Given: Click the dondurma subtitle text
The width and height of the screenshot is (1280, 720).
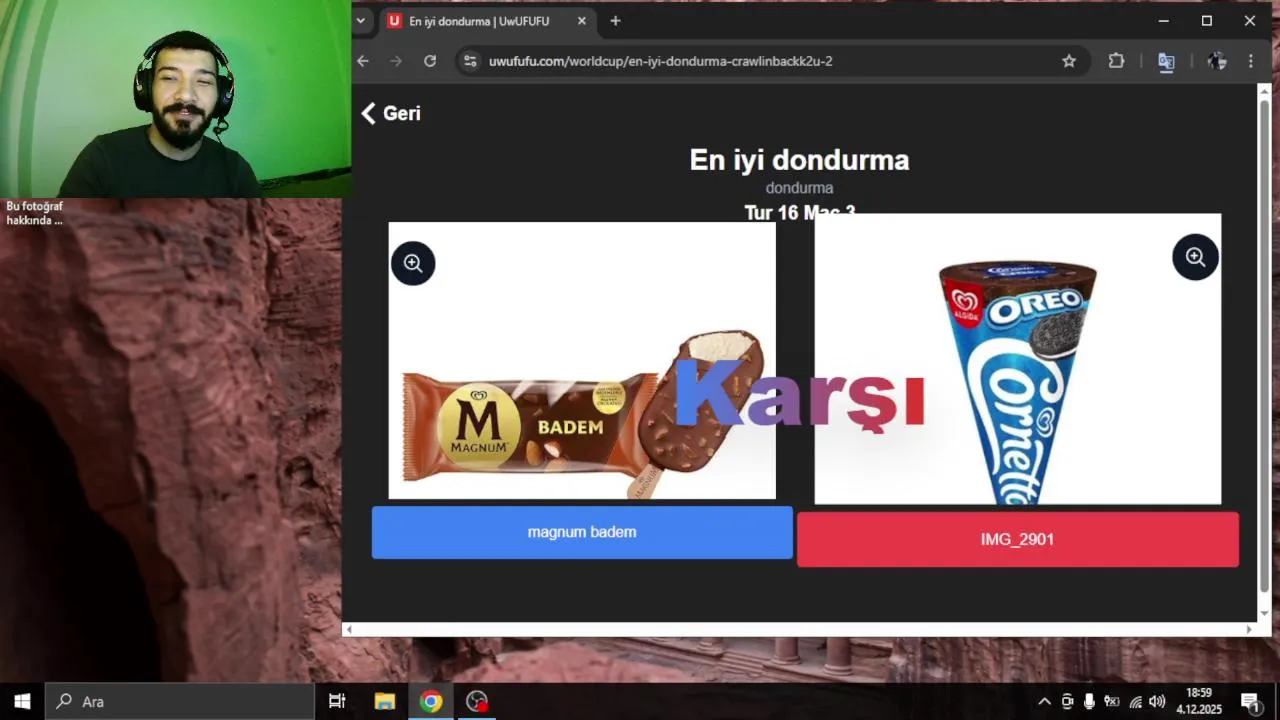Looking at the screenshot, I should pyautogui.click(x=799, y=188).
